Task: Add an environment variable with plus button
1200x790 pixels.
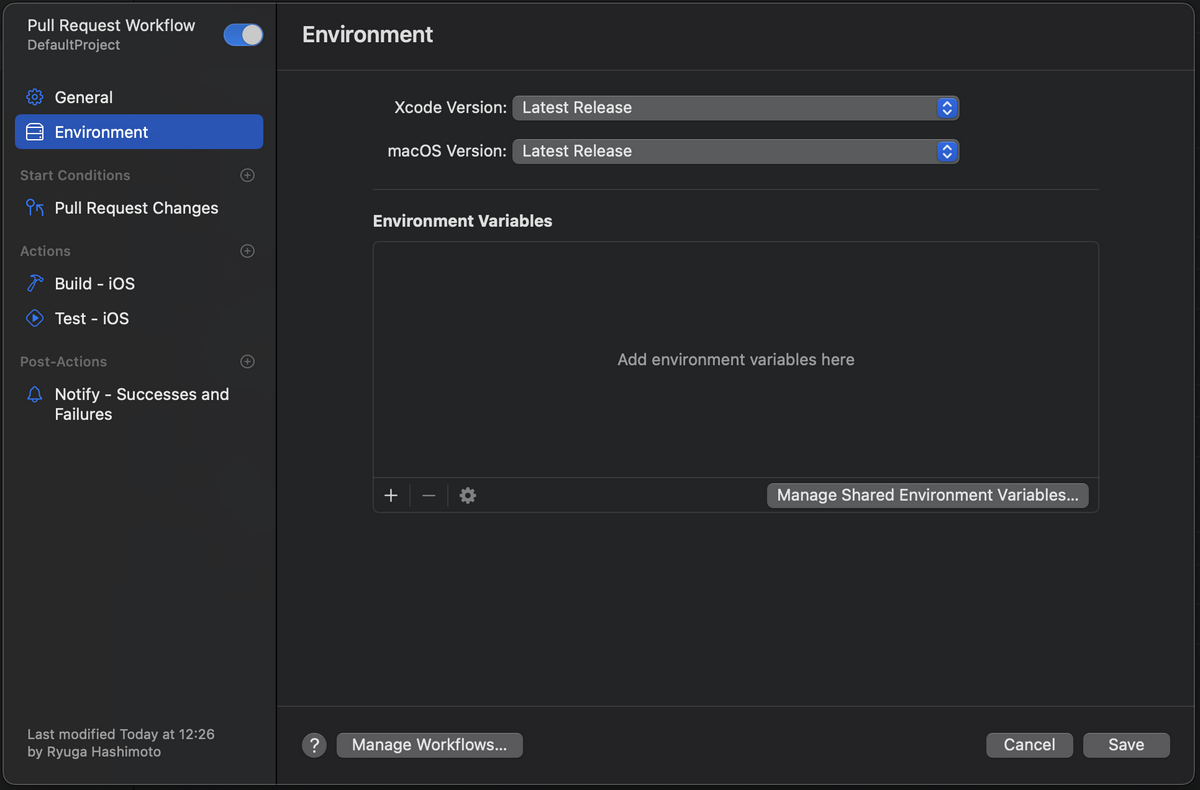Action: pos(391,495)
